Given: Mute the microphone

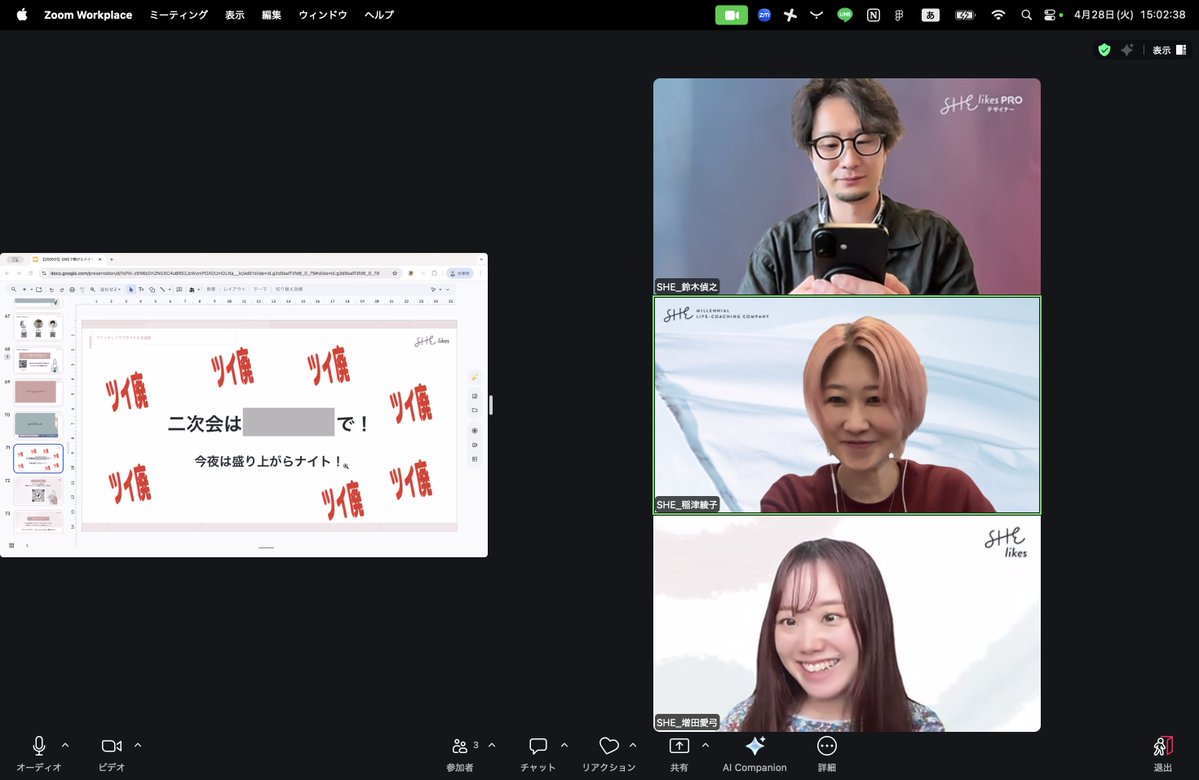Looking at the screenshot, I should (38, 746).
